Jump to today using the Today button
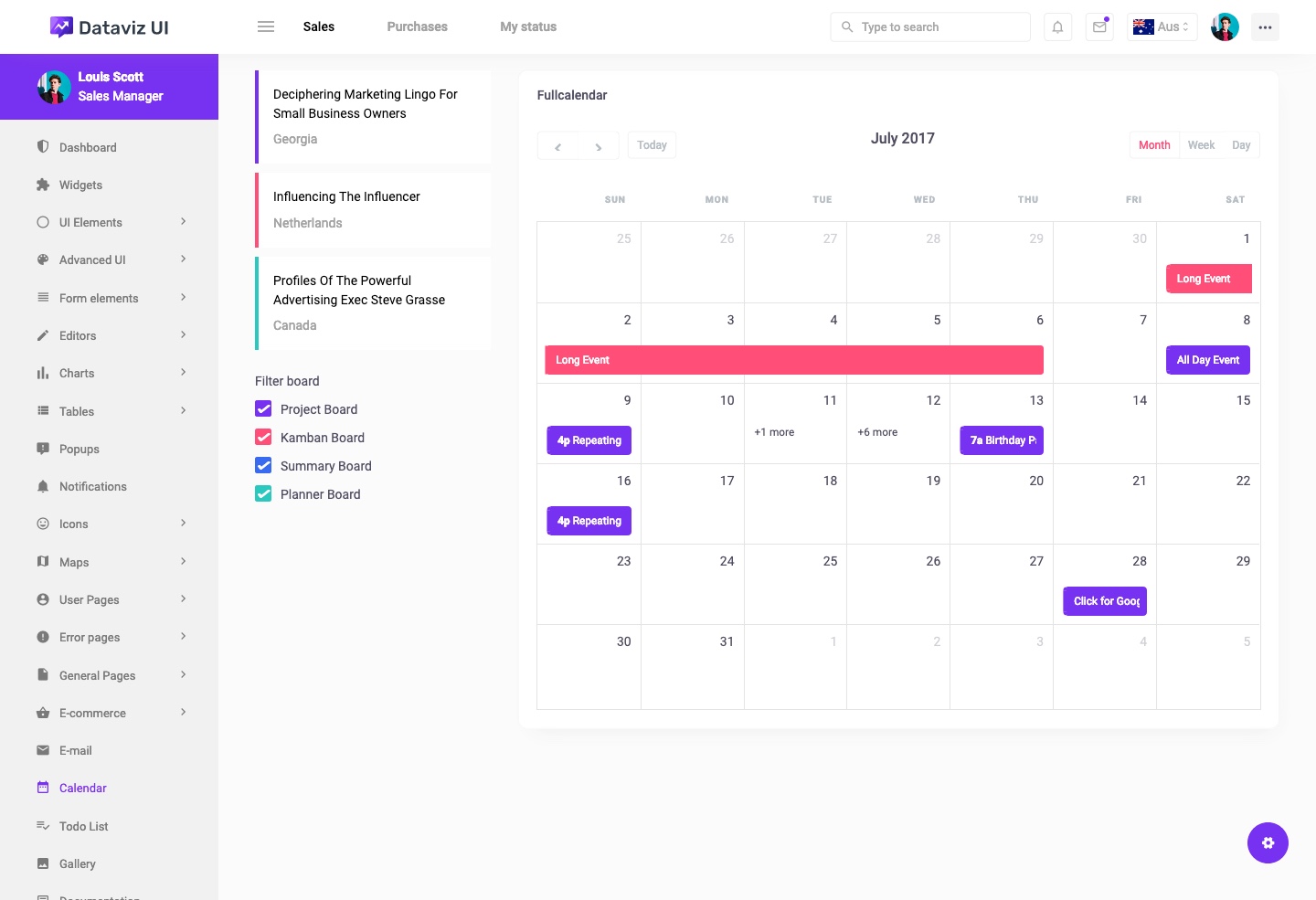The width and height of the screenshot is (1316, 900). [652, 144]
